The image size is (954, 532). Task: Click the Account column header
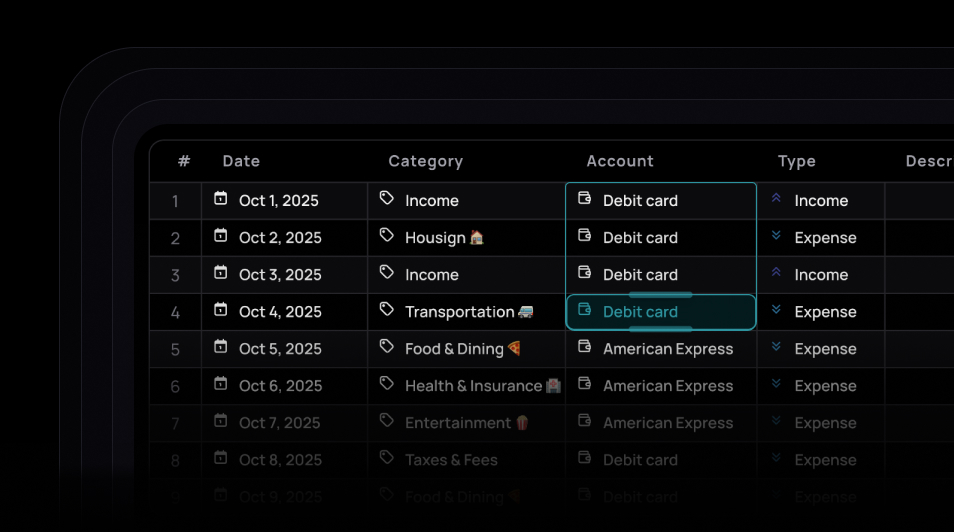(620, 161)
